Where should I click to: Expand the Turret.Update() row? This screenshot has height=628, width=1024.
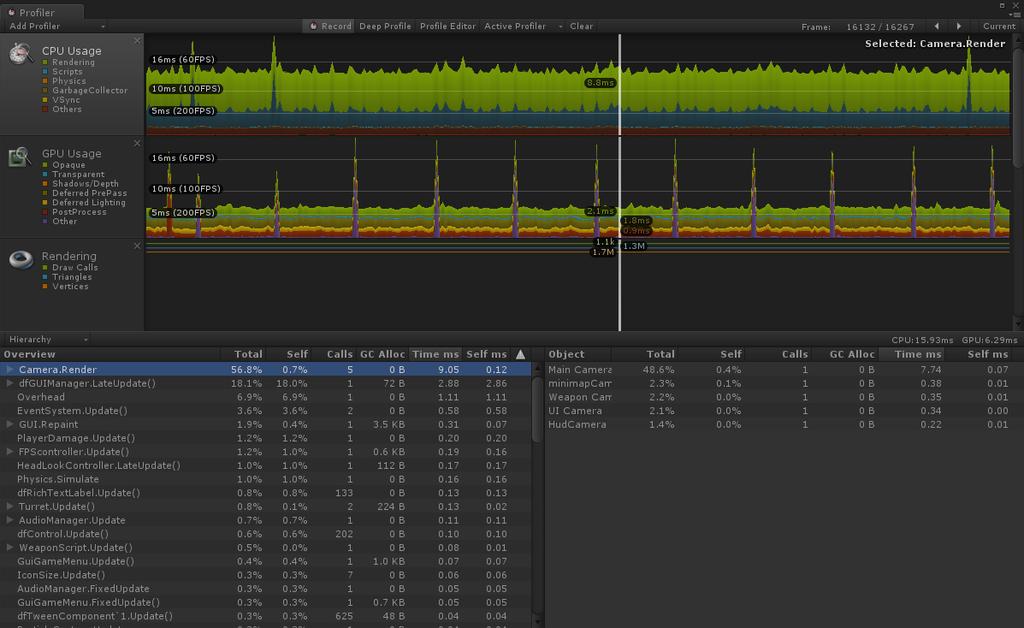tap(10, 507)
